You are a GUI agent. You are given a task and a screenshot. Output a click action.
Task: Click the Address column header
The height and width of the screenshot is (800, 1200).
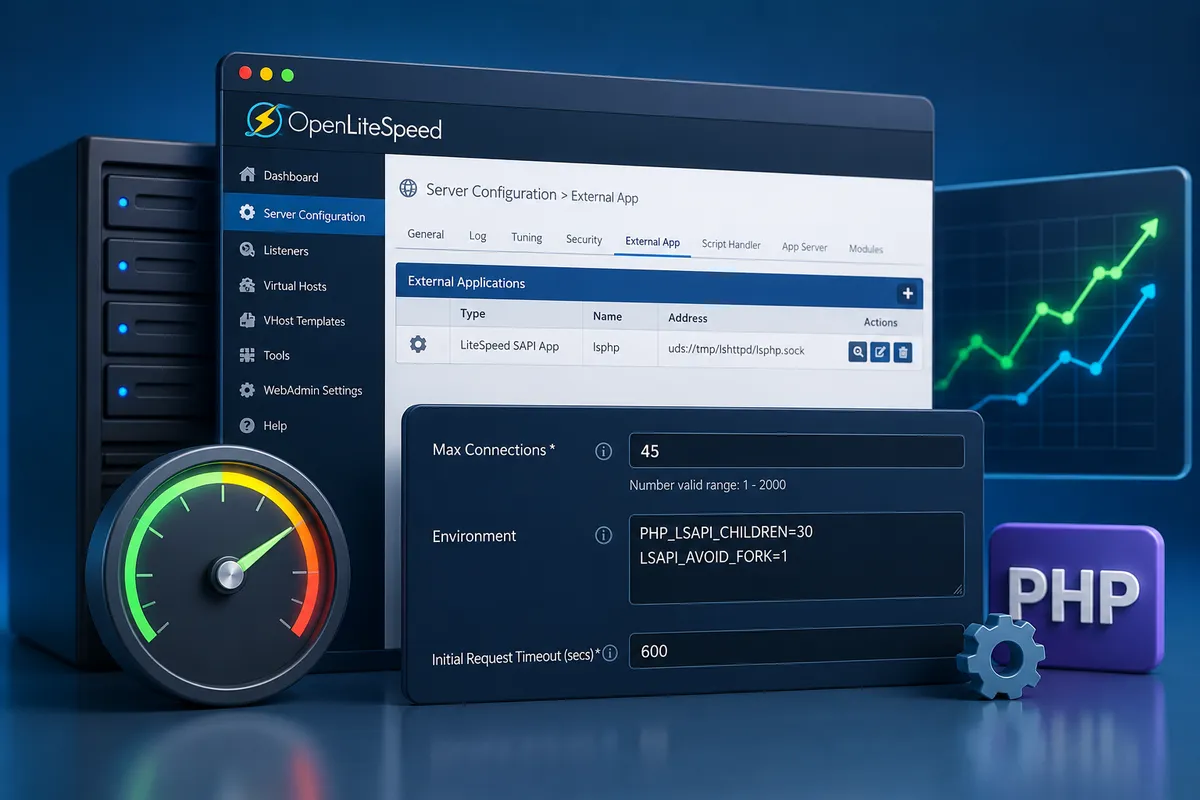click(x=688, y=318)
